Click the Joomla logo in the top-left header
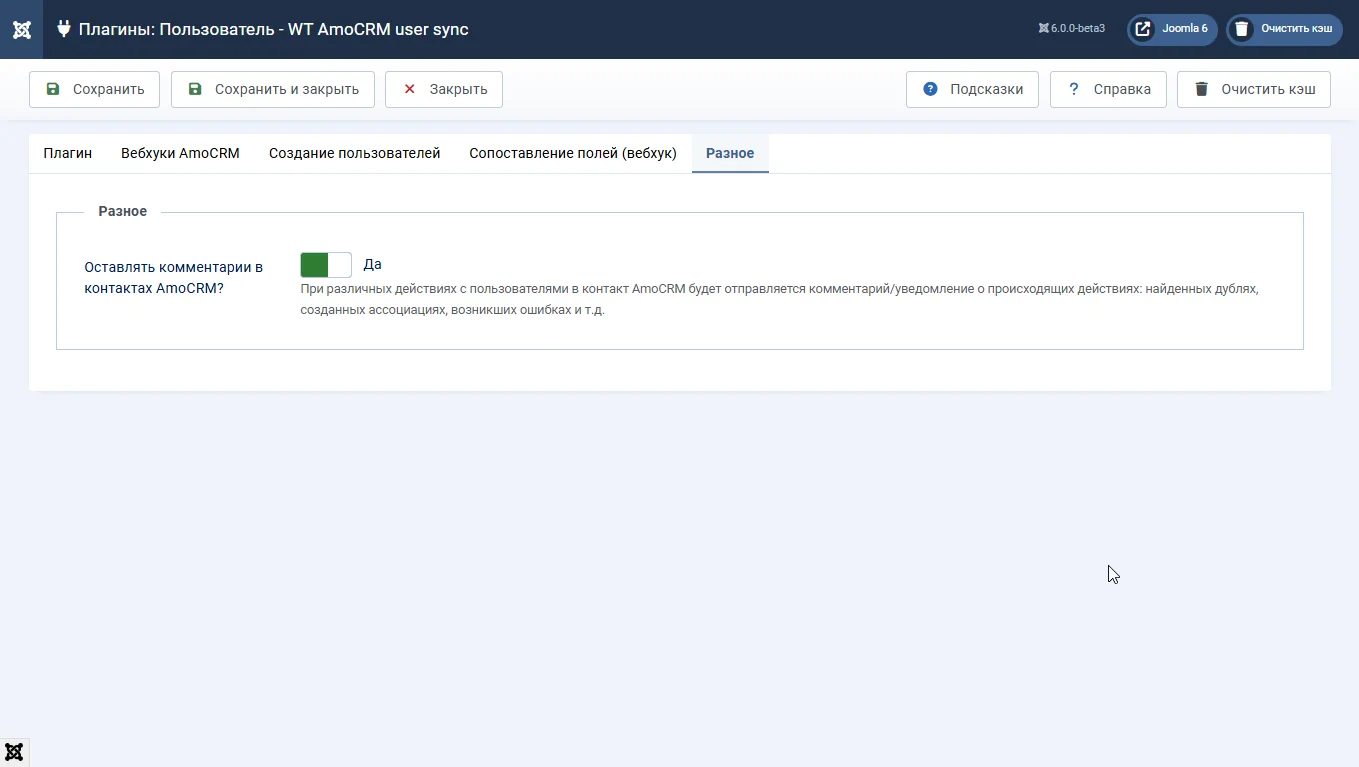Image resolution: width=1359 pixels, height=767 pixels. pos(21,29)
